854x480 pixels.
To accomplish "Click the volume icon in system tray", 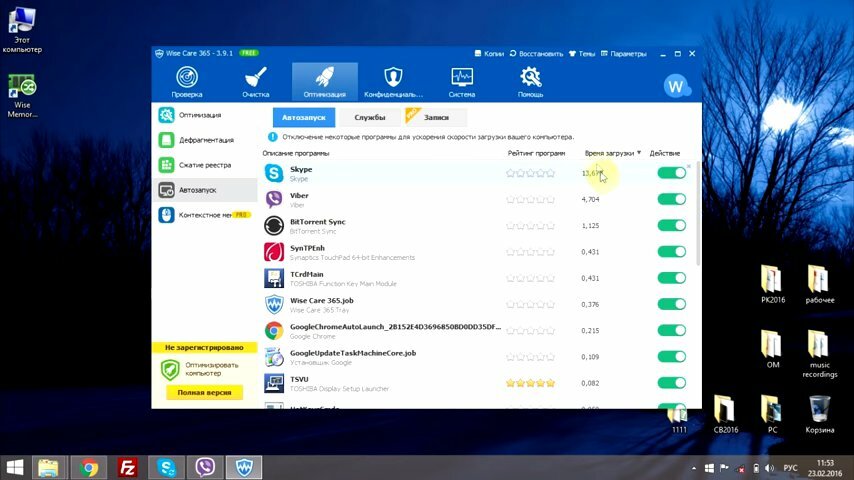I will 770,468.
